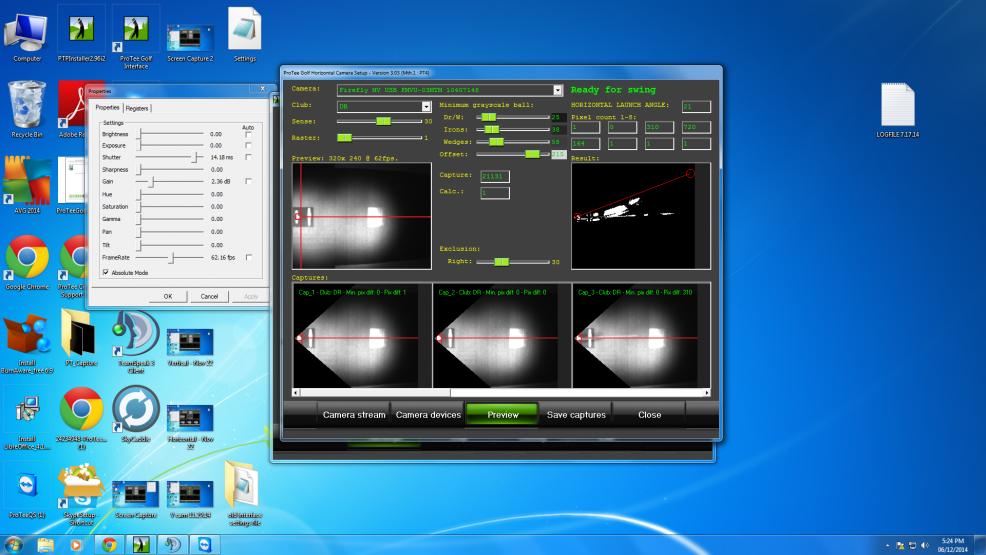Click the Horizontal Launch Angle field
The image size is (986, 555).
click(x=696, y=107)
